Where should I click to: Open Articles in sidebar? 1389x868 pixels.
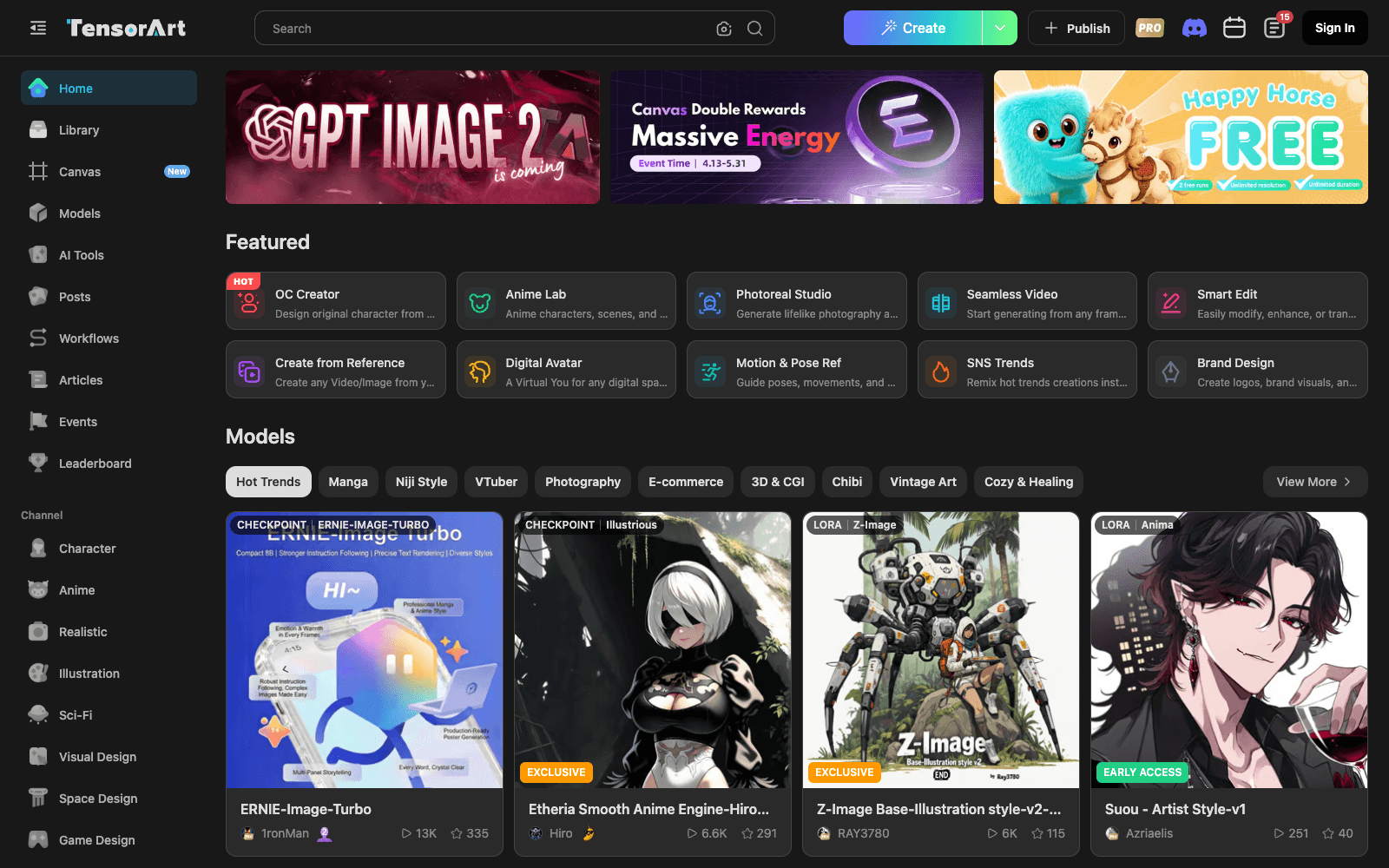pyautogui.click(x=109, y=380)
